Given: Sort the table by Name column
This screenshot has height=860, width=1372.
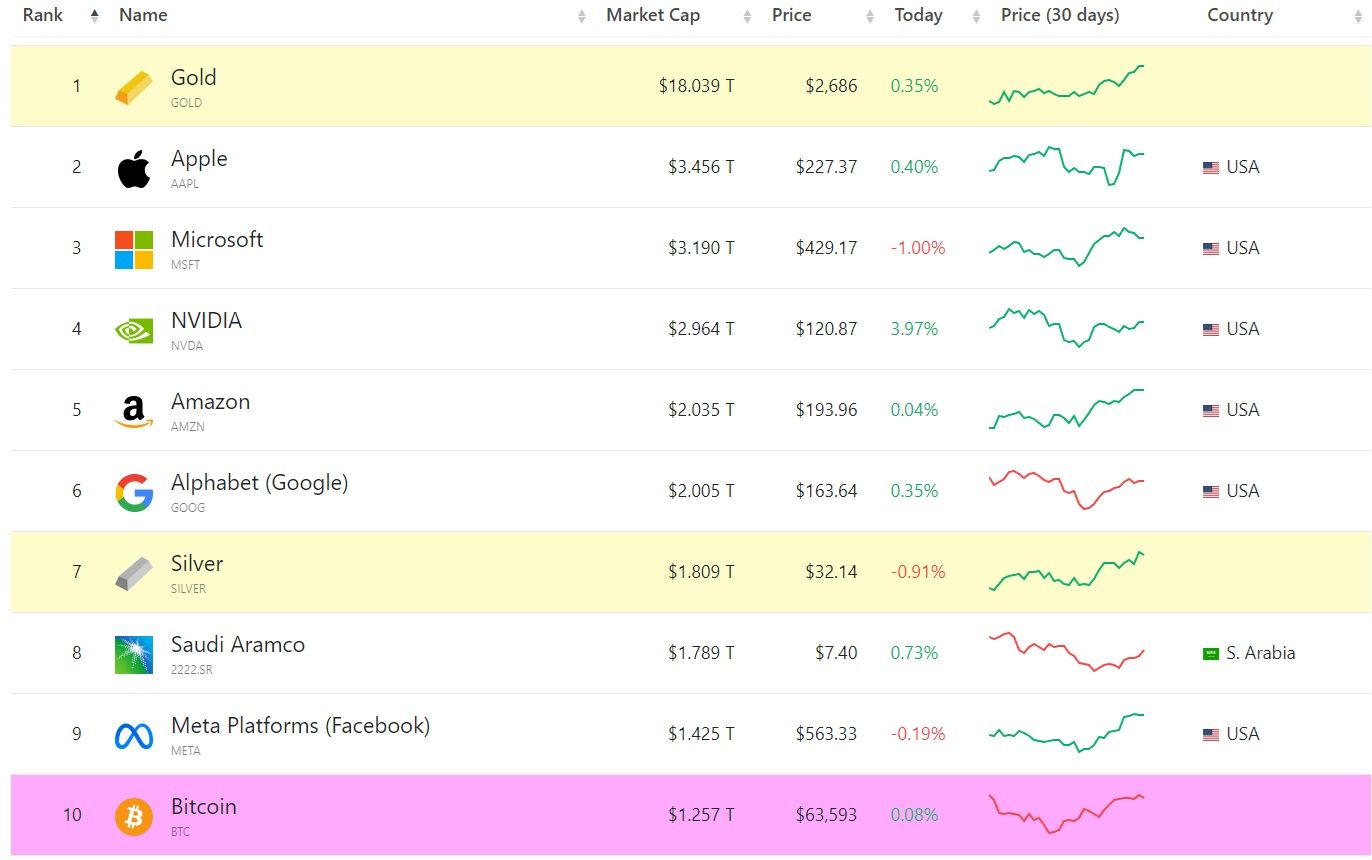Looking at the screenshot, I should (143, 15).
